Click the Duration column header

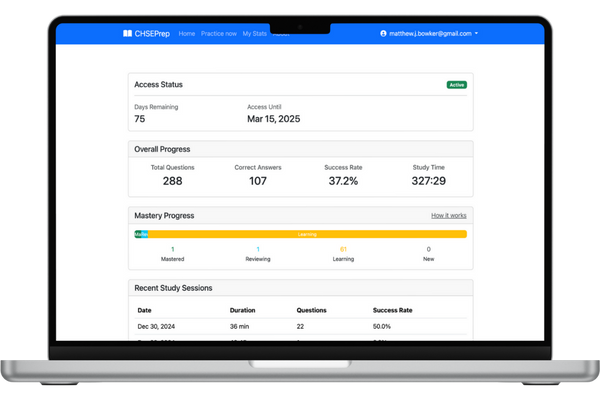[x=242, y=310]
